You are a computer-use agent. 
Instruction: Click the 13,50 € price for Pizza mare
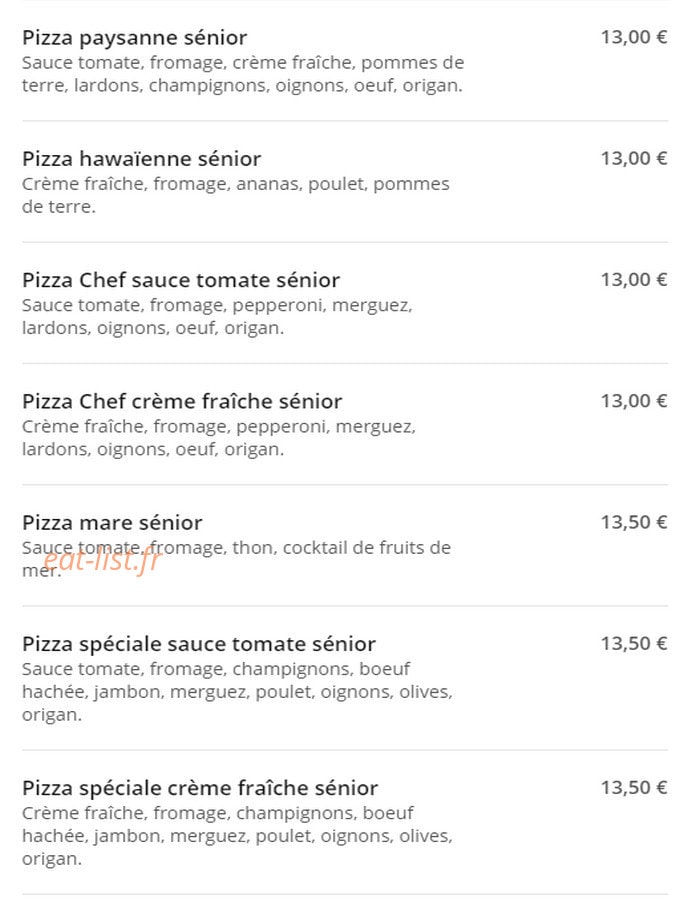click(x=634, y=522)
